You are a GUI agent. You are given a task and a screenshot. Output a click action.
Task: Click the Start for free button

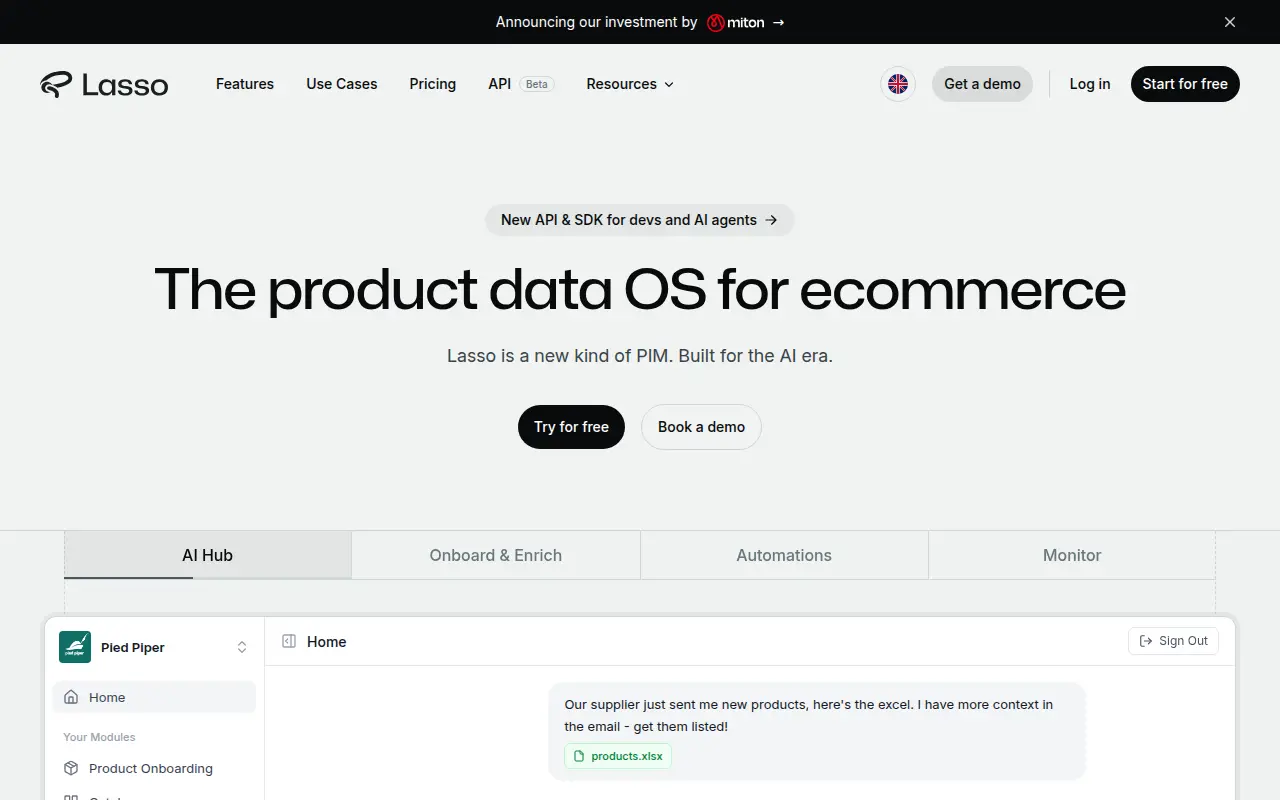(1185, 84)
